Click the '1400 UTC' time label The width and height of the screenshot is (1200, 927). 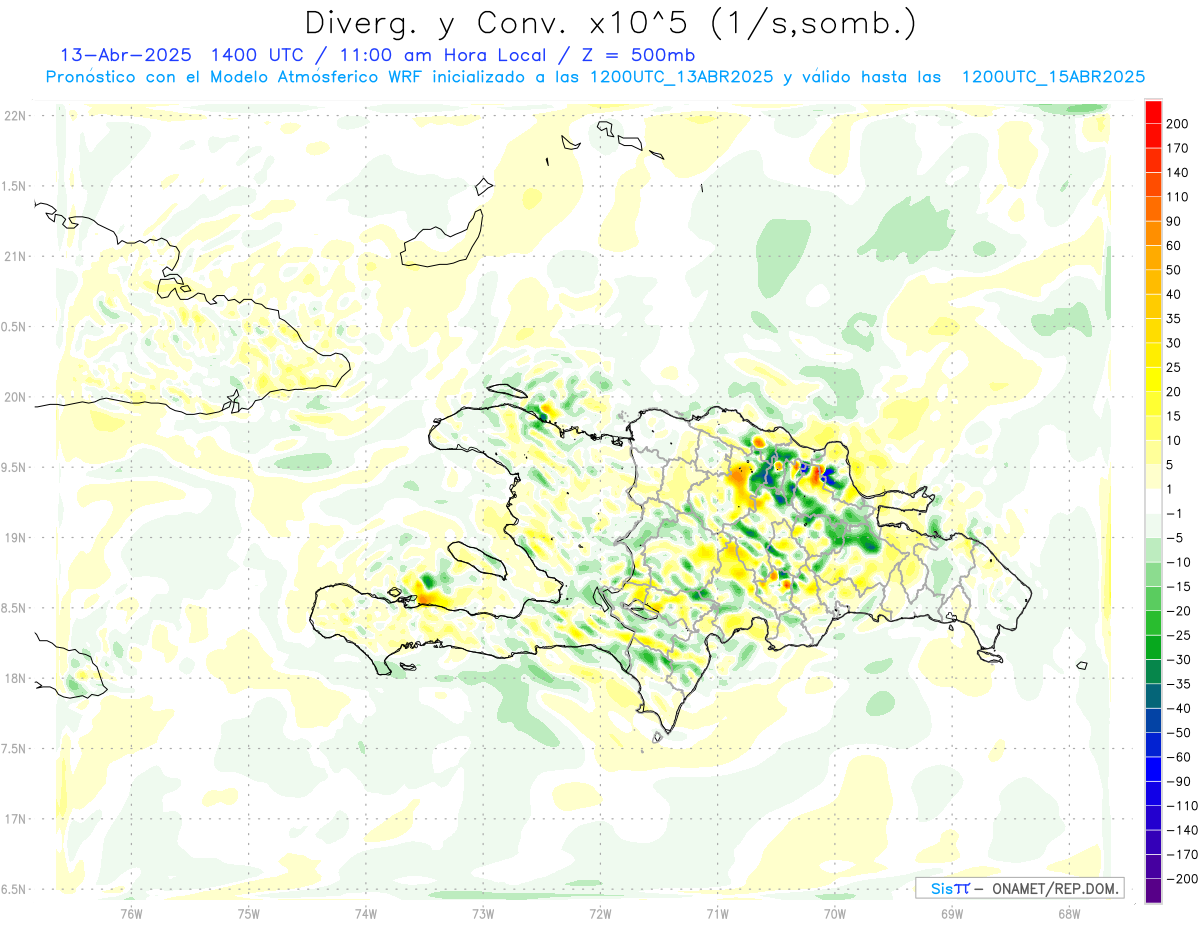pyautogui.click(x=257, y=55)
